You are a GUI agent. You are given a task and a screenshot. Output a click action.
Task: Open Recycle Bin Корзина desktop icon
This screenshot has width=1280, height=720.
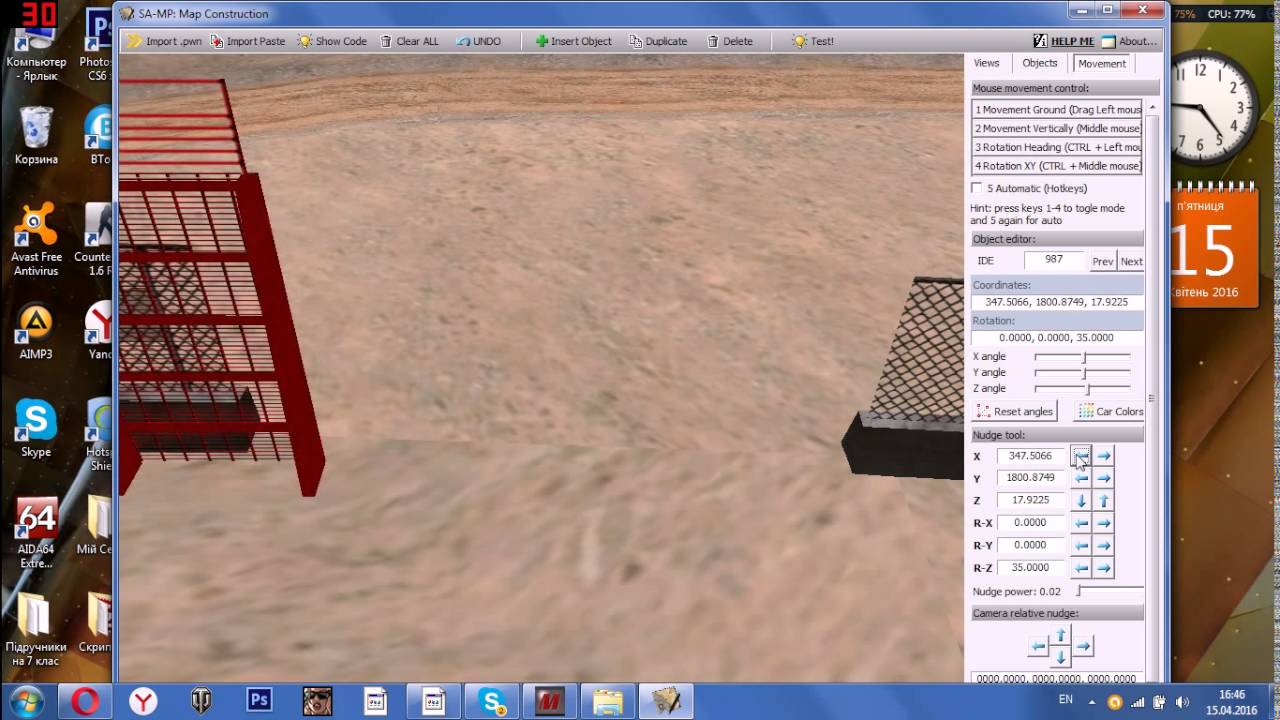(x=37, y=135)
